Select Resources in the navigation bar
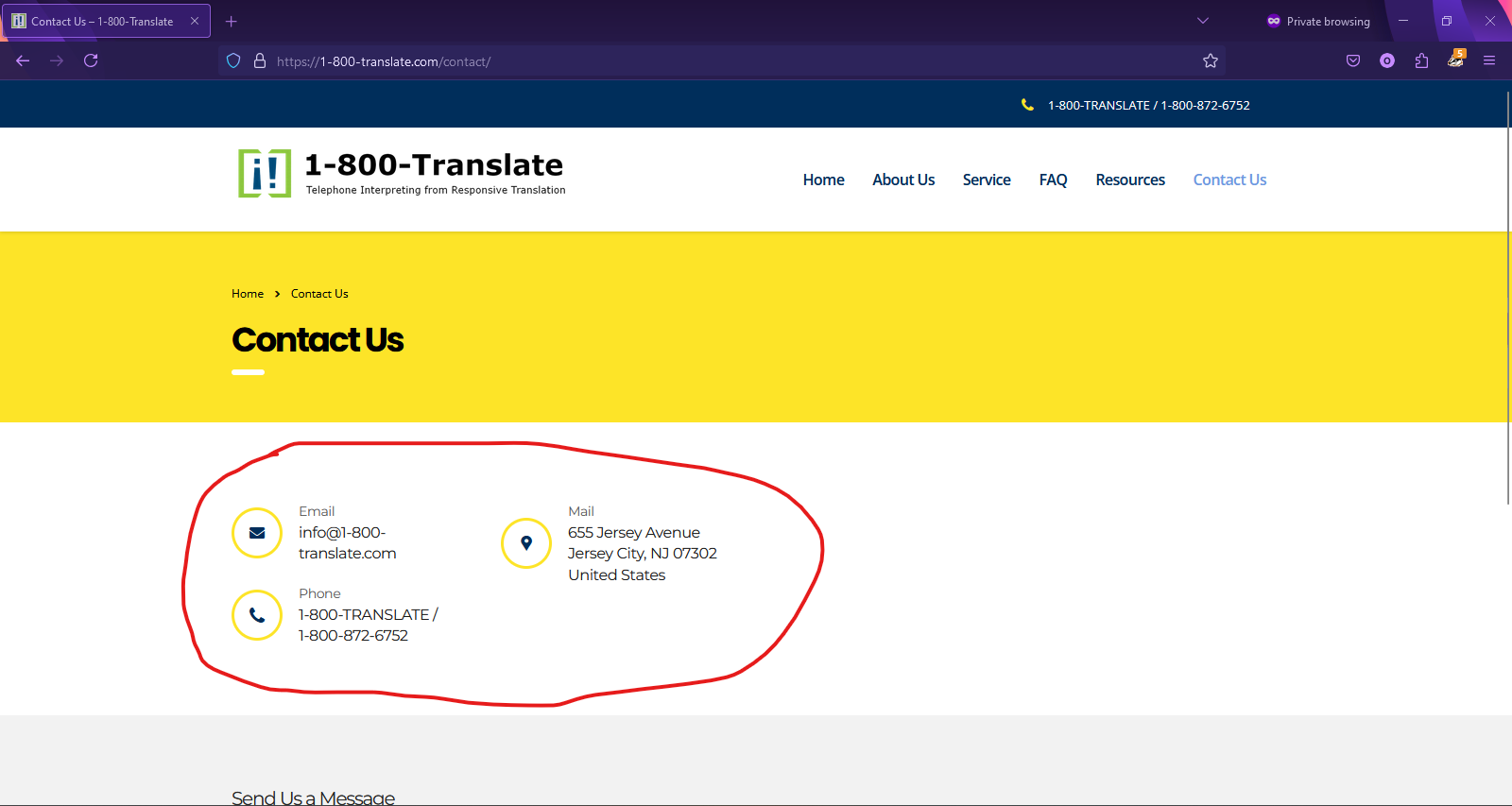Image resolution: width=1512 pixels, height=806 pixels. pyautogui.click(x=1129, y=180)
